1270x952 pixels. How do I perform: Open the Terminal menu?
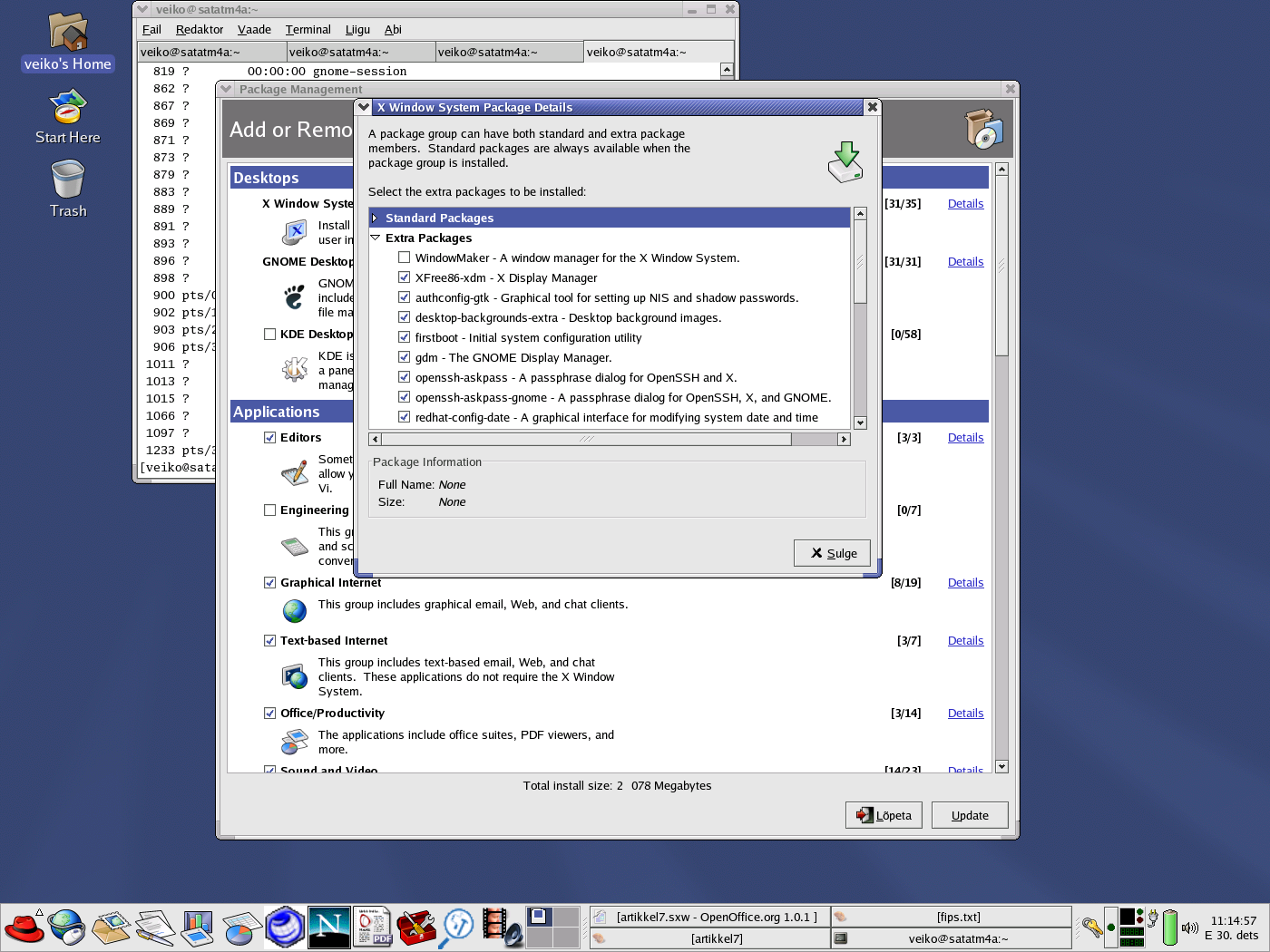coord(308,29)
